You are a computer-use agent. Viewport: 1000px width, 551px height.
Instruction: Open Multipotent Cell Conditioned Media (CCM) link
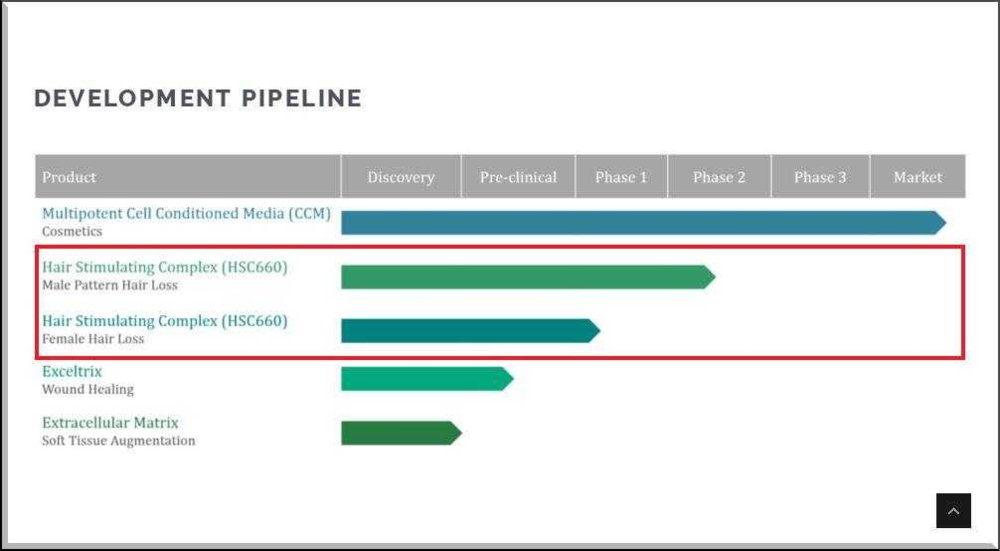point(186,213)
